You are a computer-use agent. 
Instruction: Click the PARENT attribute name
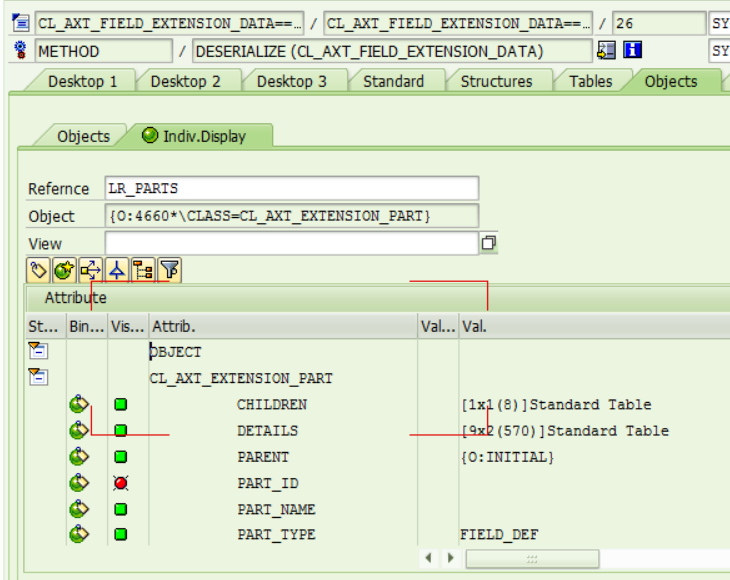tap(263, 457)
